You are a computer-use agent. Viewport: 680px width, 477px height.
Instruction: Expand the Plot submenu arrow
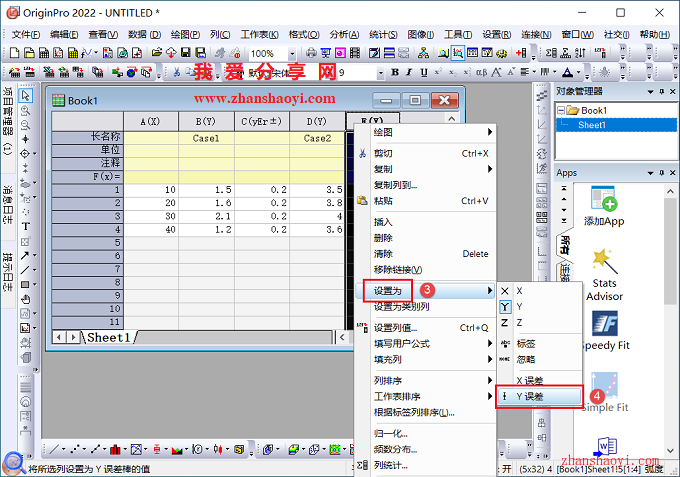tap(490, 132)
